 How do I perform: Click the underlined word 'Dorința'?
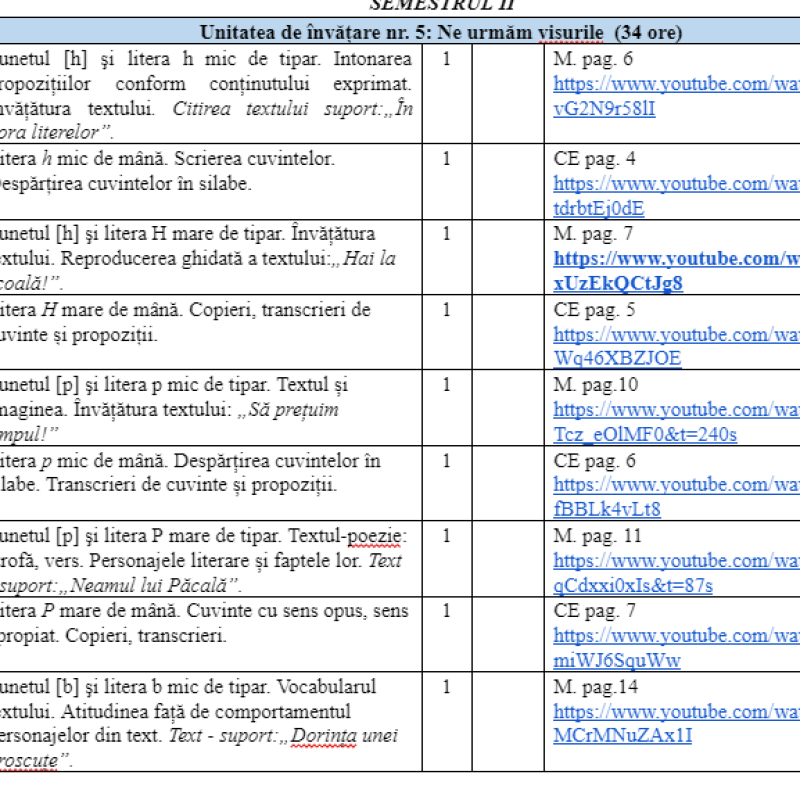click(x=324, y=736)
